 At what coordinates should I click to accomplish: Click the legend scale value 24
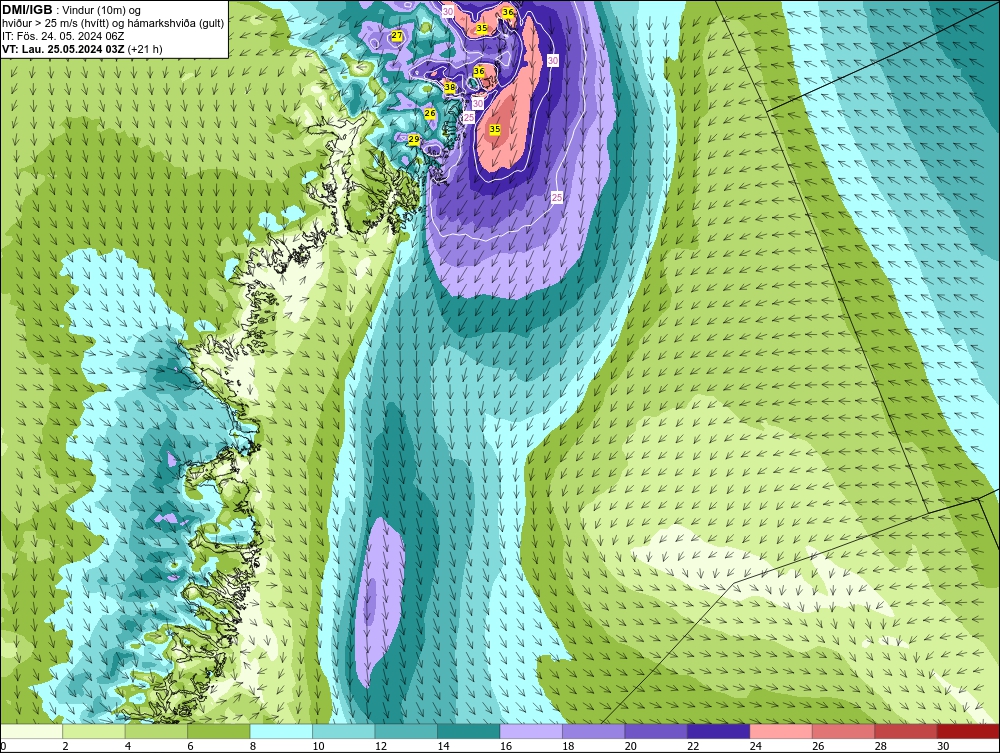756,746
